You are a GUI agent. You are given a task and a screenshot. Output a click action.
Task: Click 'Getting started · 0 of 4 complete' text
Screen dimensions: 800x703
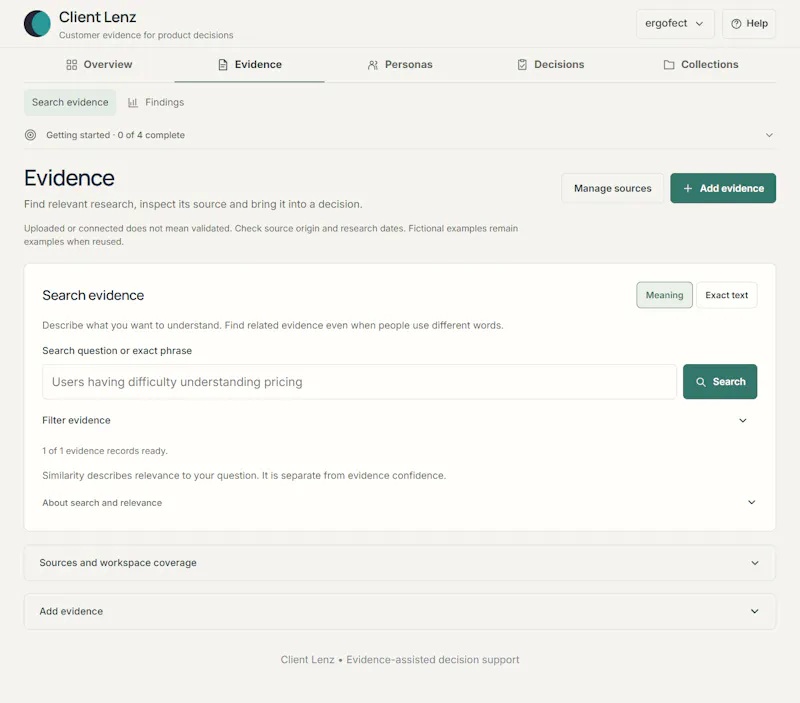coord(115,135)
